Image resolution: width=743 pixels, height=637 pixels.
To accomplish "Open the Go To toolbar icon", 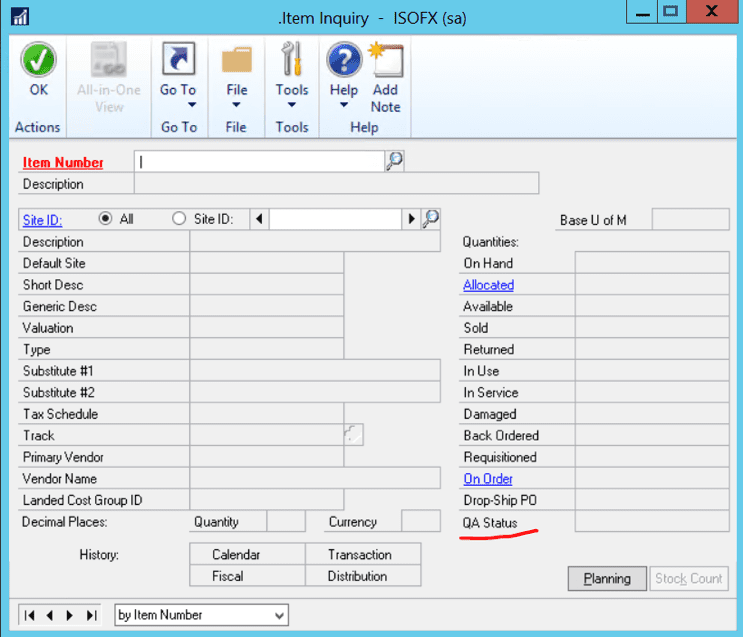I will 178,63.
